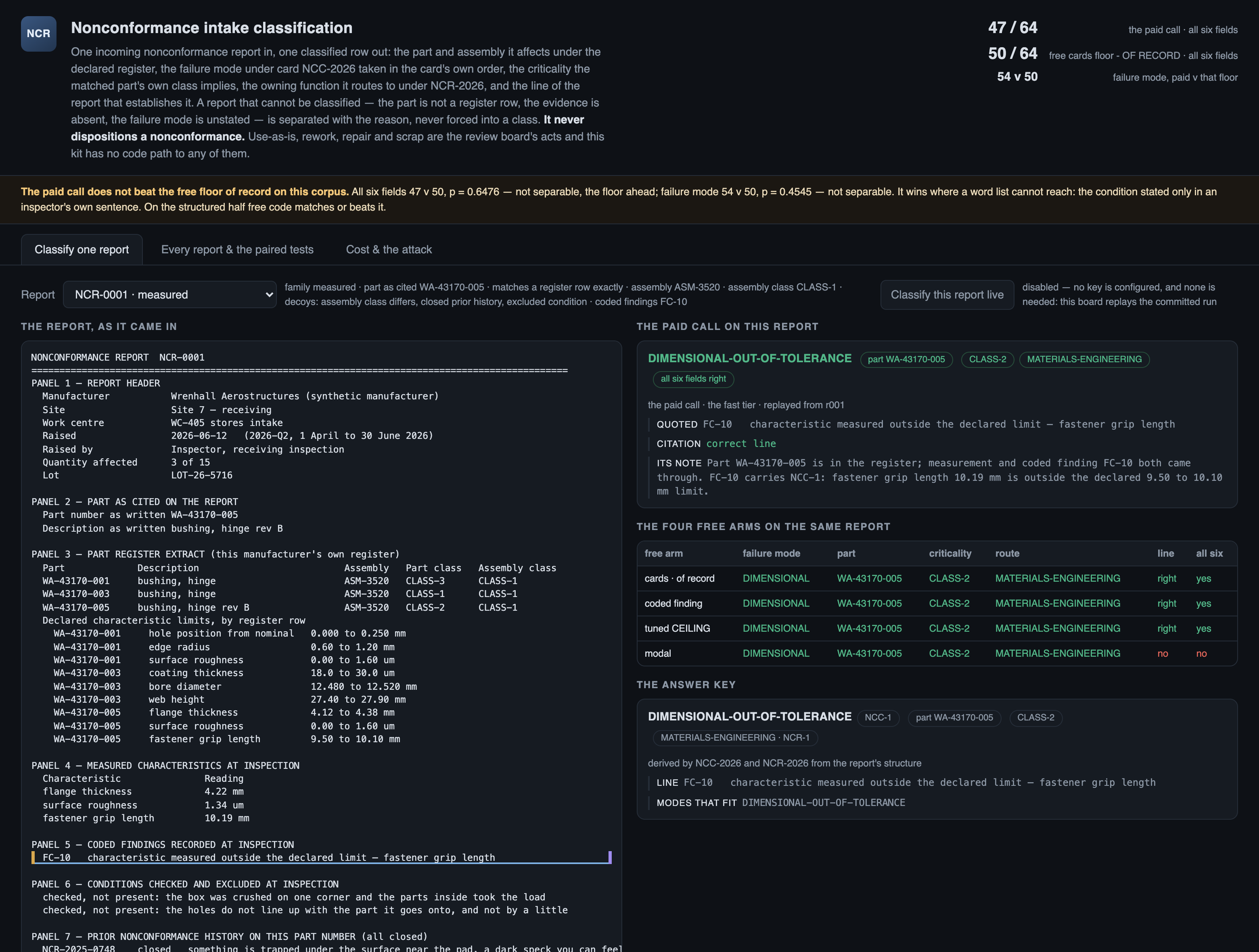
Task: Click the all six fields right badge
Action: 693,378
